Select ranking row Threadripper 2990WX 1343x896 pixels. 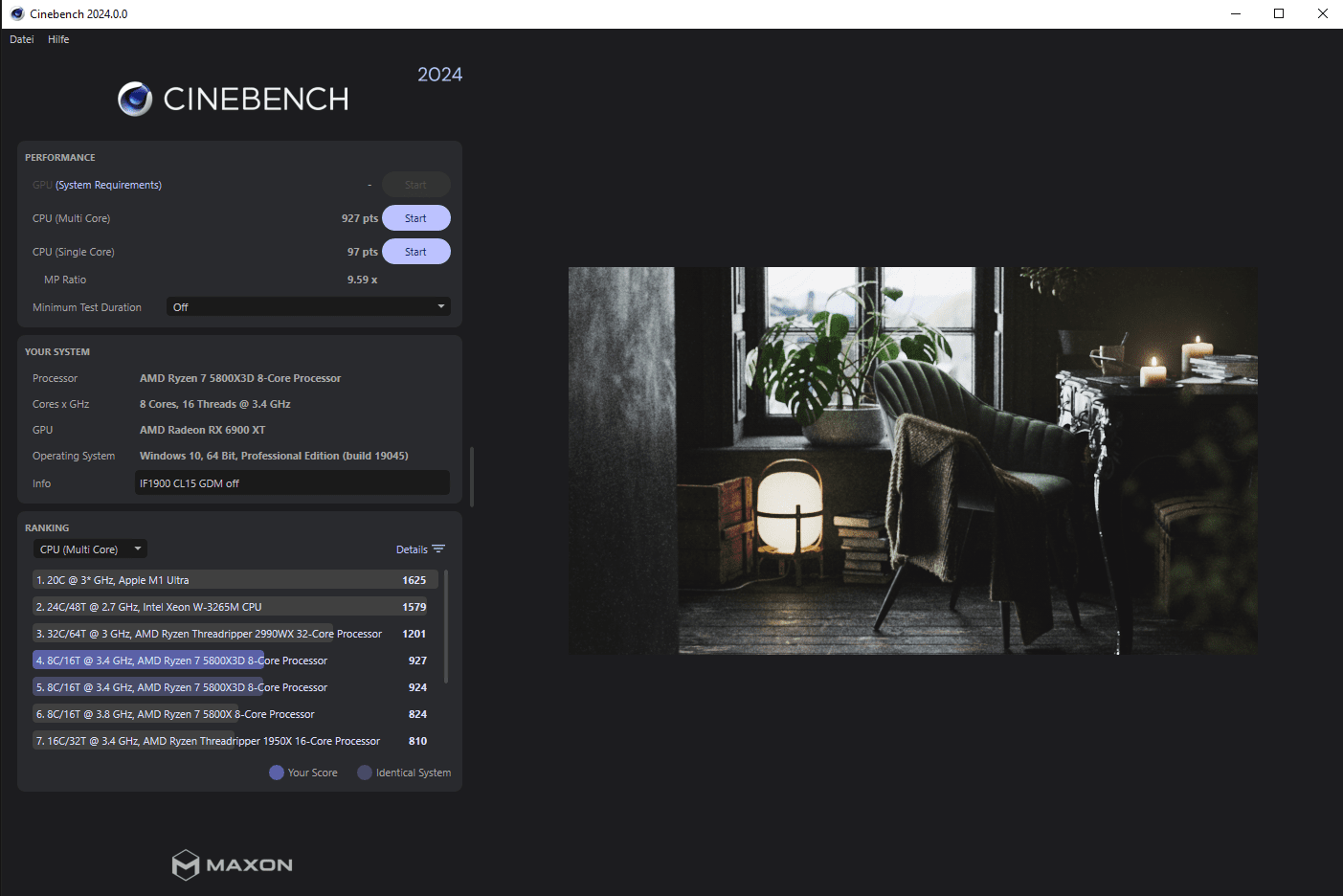tap(235, 634)
